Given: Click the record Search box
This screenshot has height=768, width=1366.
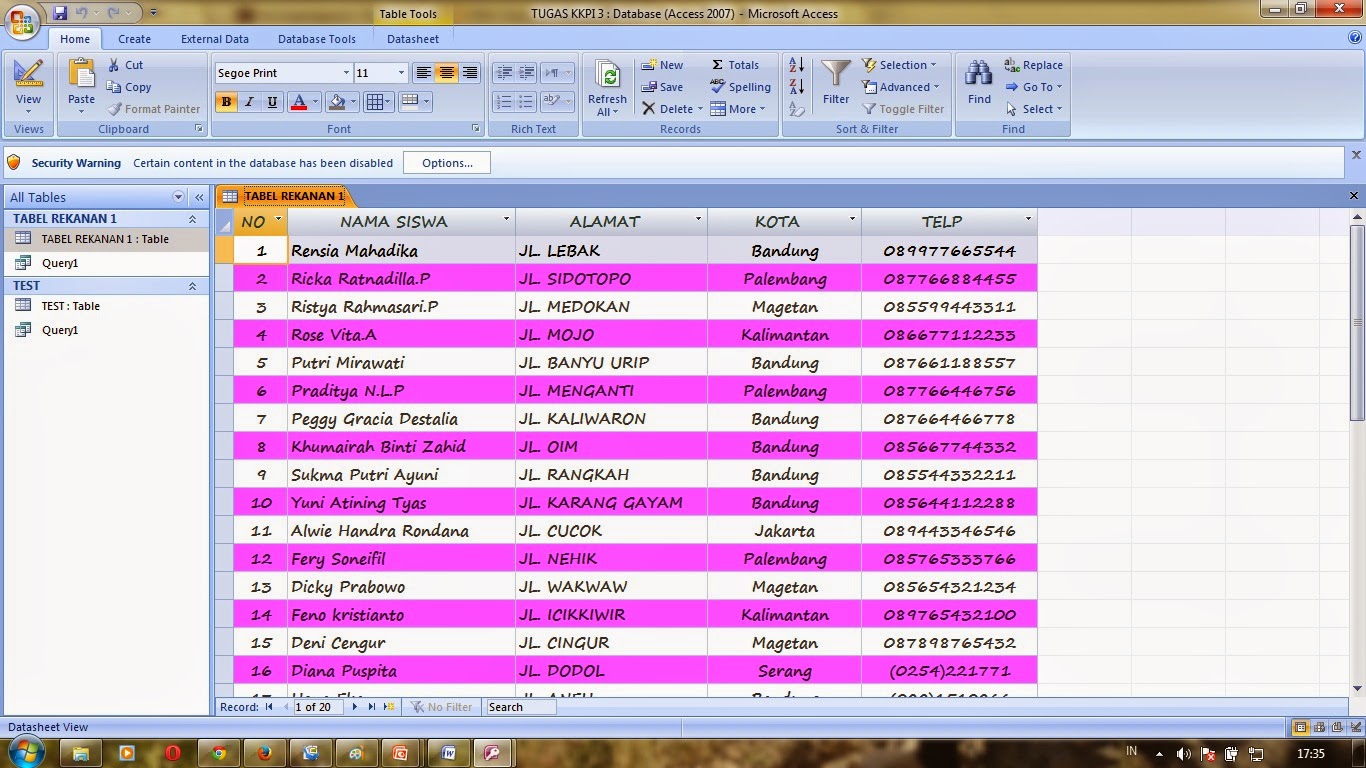Looking at the screenshot, I should coord(521,707).
